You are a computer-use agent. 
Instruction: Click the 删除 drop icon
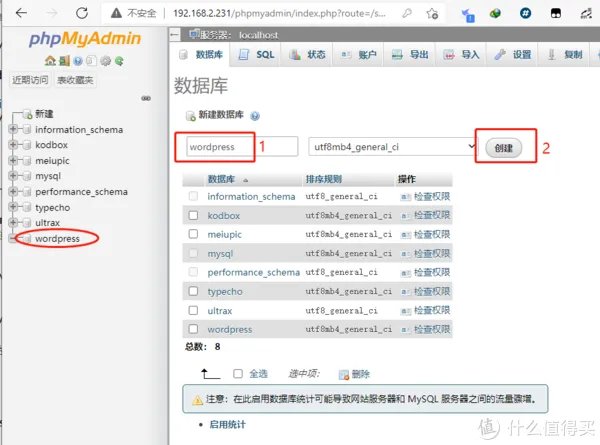(x=344, y=375)
